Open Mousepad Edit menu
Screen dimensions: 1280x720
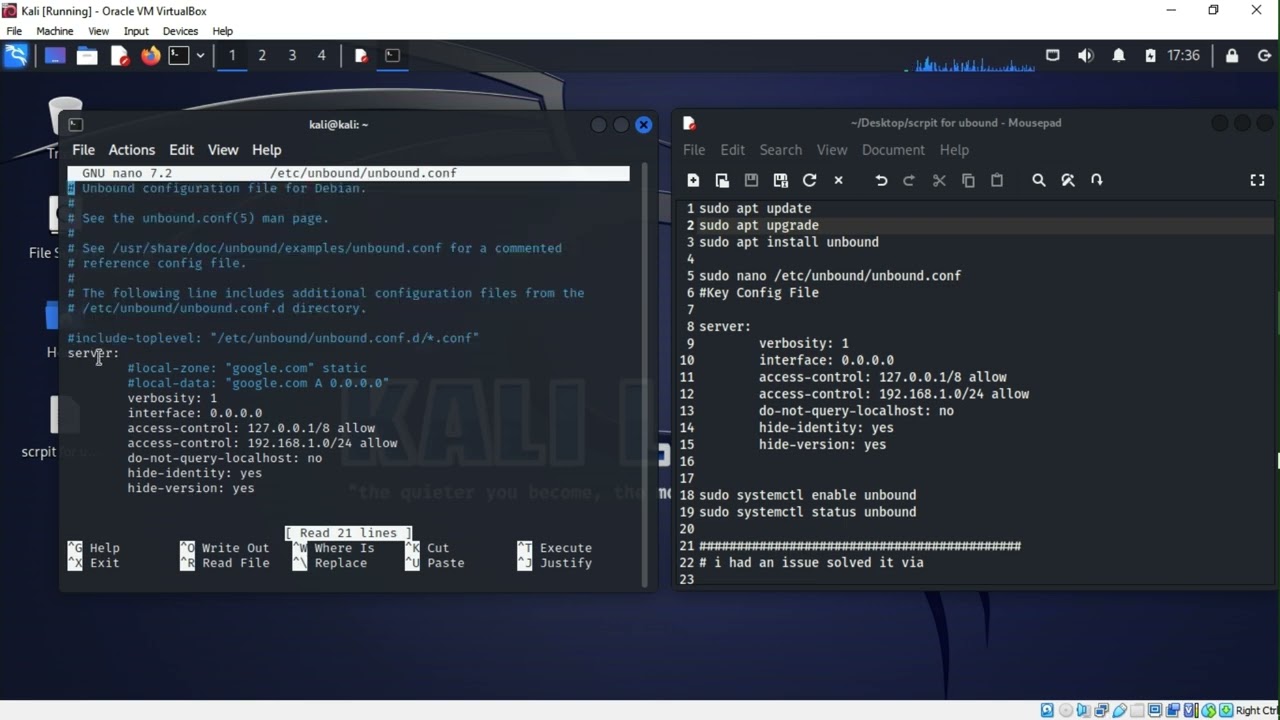[733, 150]
